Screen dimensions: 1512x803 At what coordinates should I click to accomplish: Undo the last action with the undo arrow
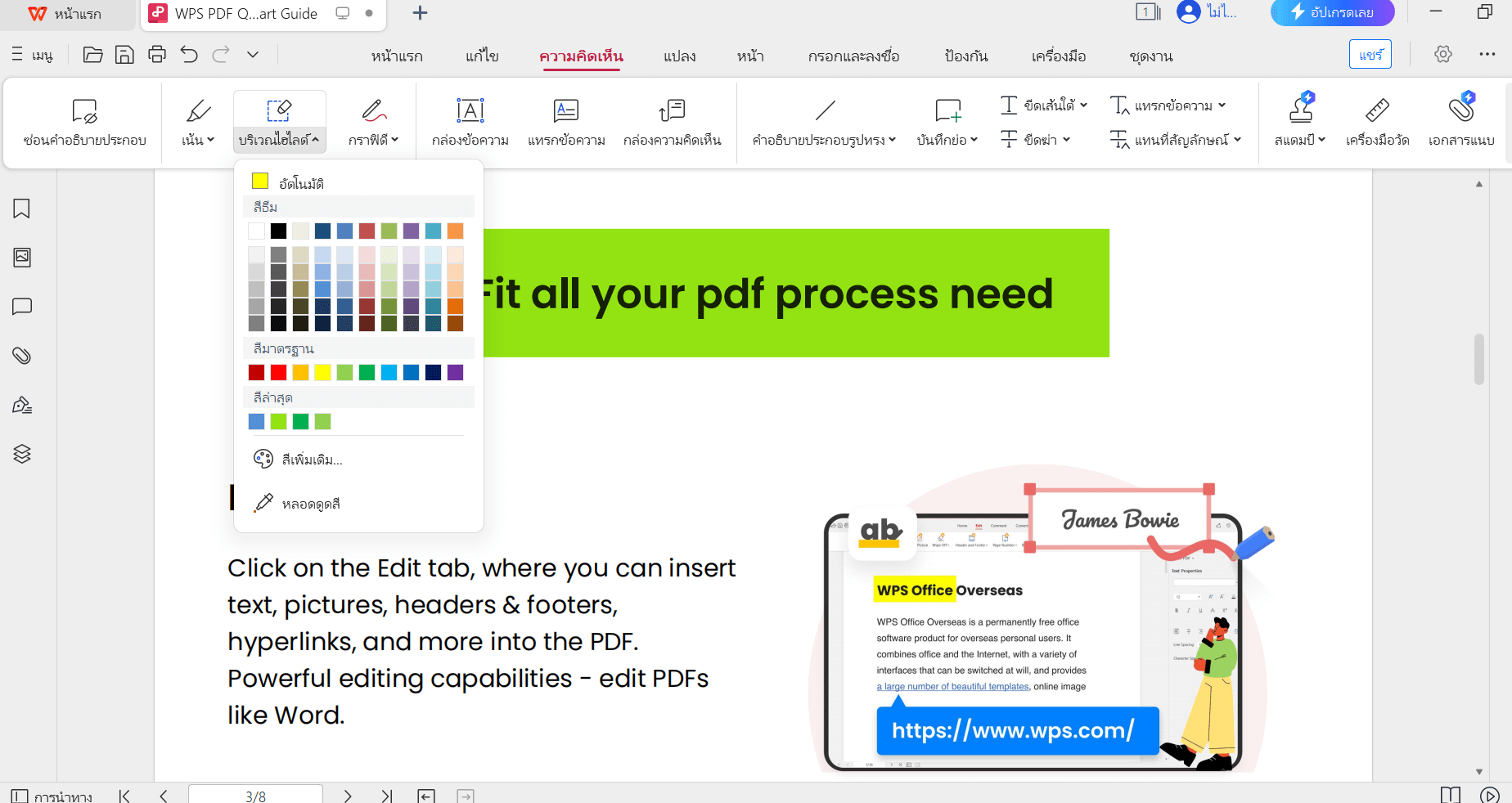(189, 55)
